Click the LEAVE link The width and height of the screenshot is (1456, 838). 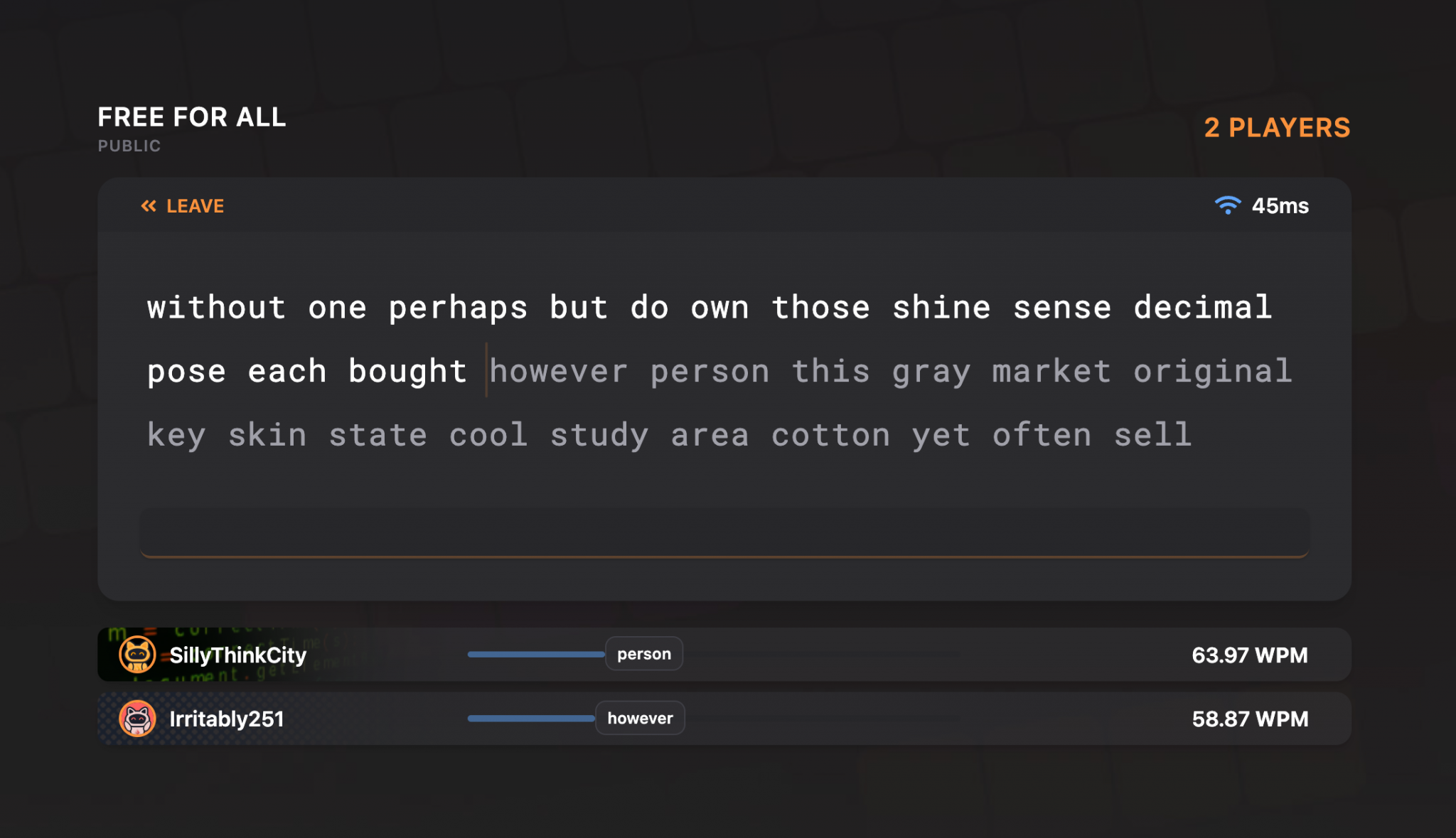[x=195, y=206]
